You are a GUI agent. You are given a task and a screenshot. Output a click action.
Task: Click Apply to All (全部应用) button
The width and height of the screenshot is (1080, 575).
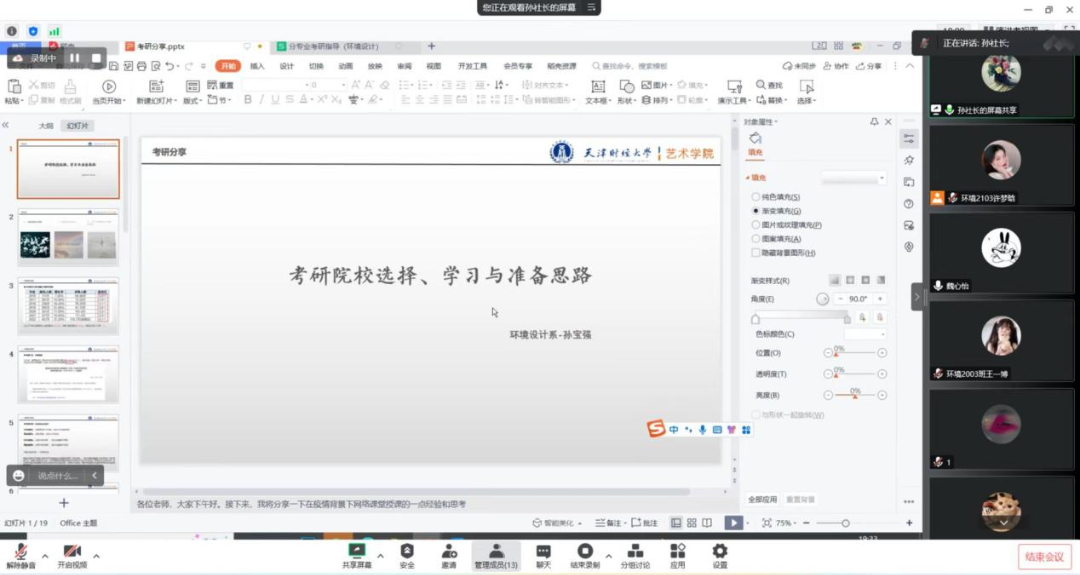[x=762, y=499]
